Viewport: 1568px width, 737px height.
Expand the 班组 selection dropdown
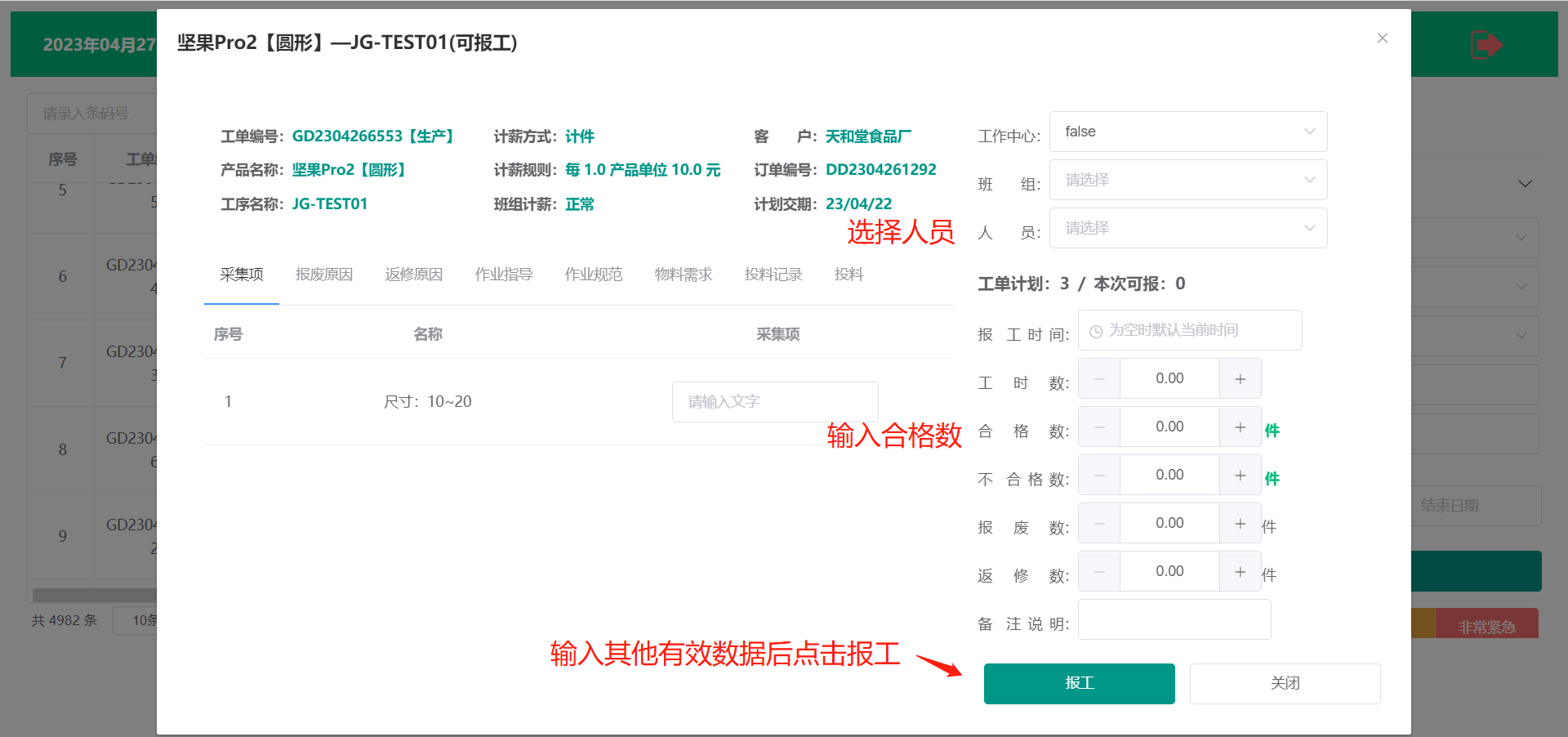[1187, 180]
